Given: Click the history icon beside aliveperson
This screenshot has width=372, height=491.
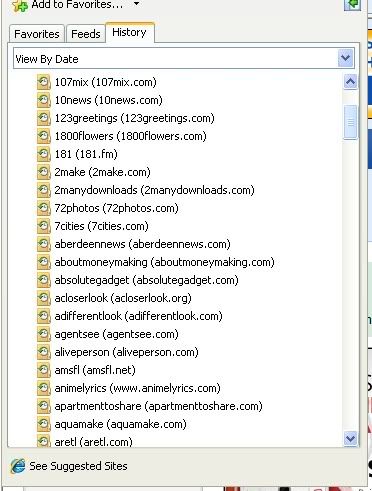Looking at the screenshot, I should pos(43,352).
